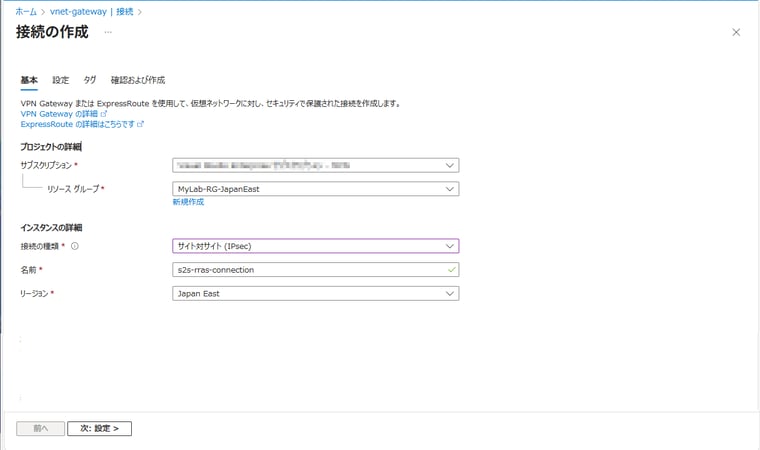Click the 名前 field s2s-rras-connection

316,270
